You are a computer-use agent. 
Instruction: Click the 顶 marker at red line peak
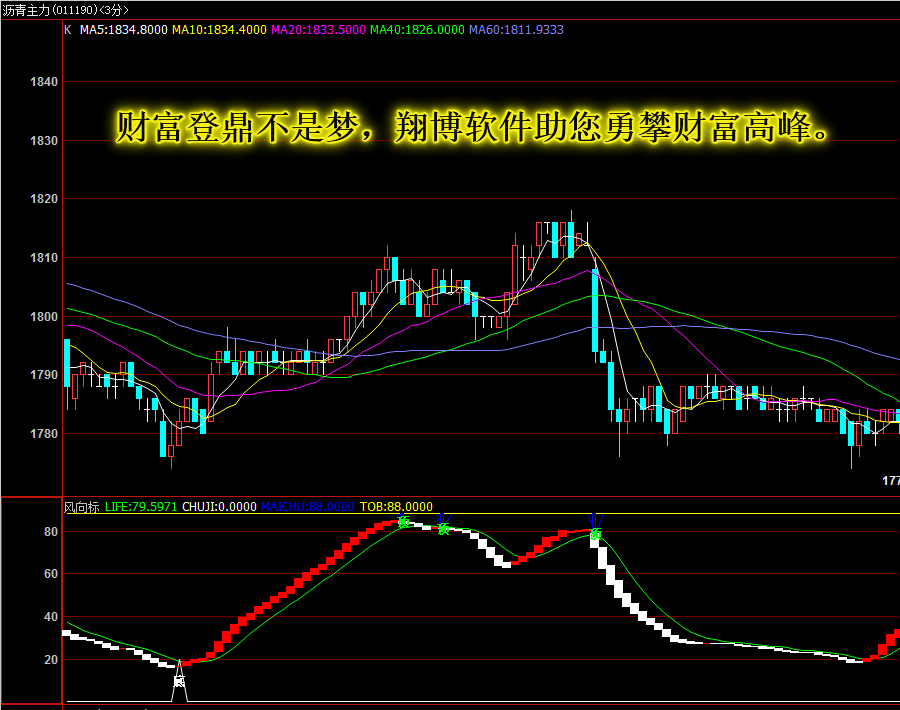tap(404, 522)
